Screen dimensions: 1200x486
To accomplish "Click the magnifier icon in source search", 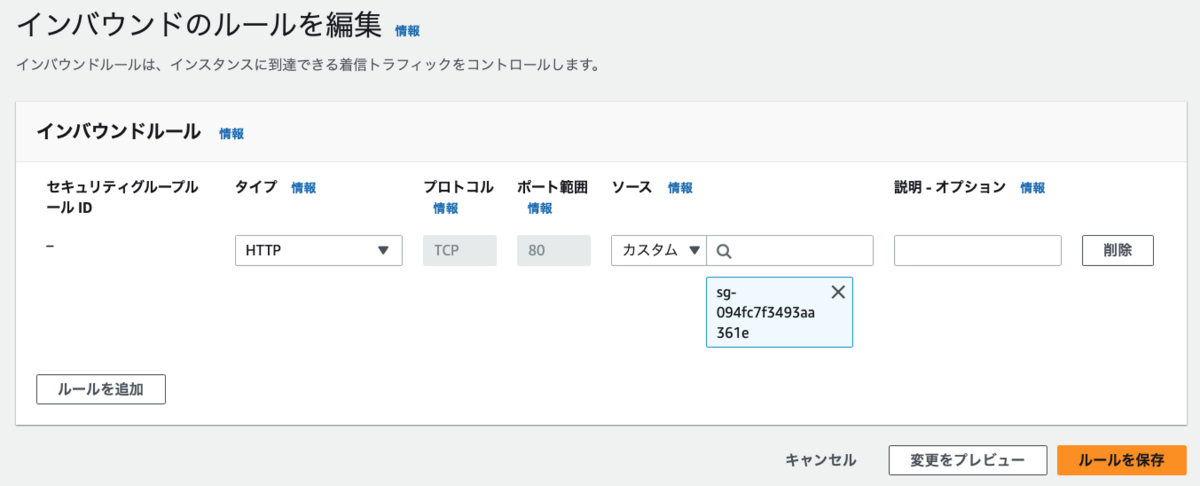I will click(724, 251).
